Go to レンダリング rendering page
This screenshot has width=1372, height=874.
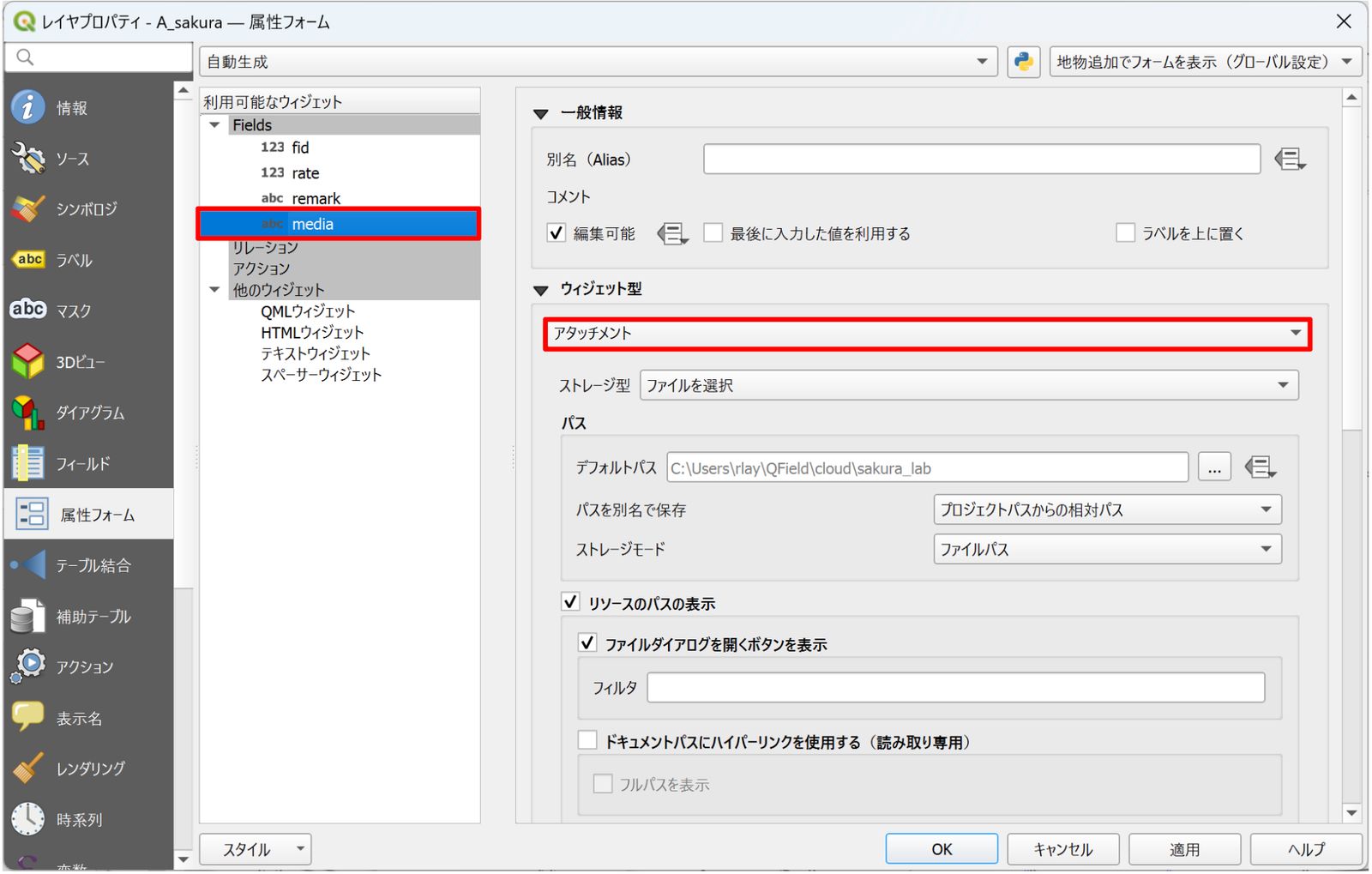28,769
